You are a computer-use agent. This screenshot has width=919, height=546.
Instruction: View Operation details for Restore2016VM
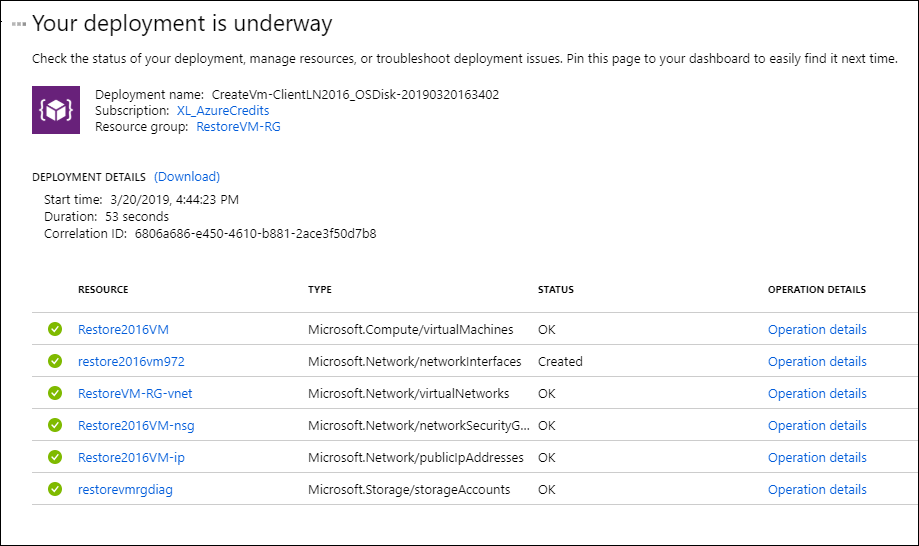coord(817,330)
